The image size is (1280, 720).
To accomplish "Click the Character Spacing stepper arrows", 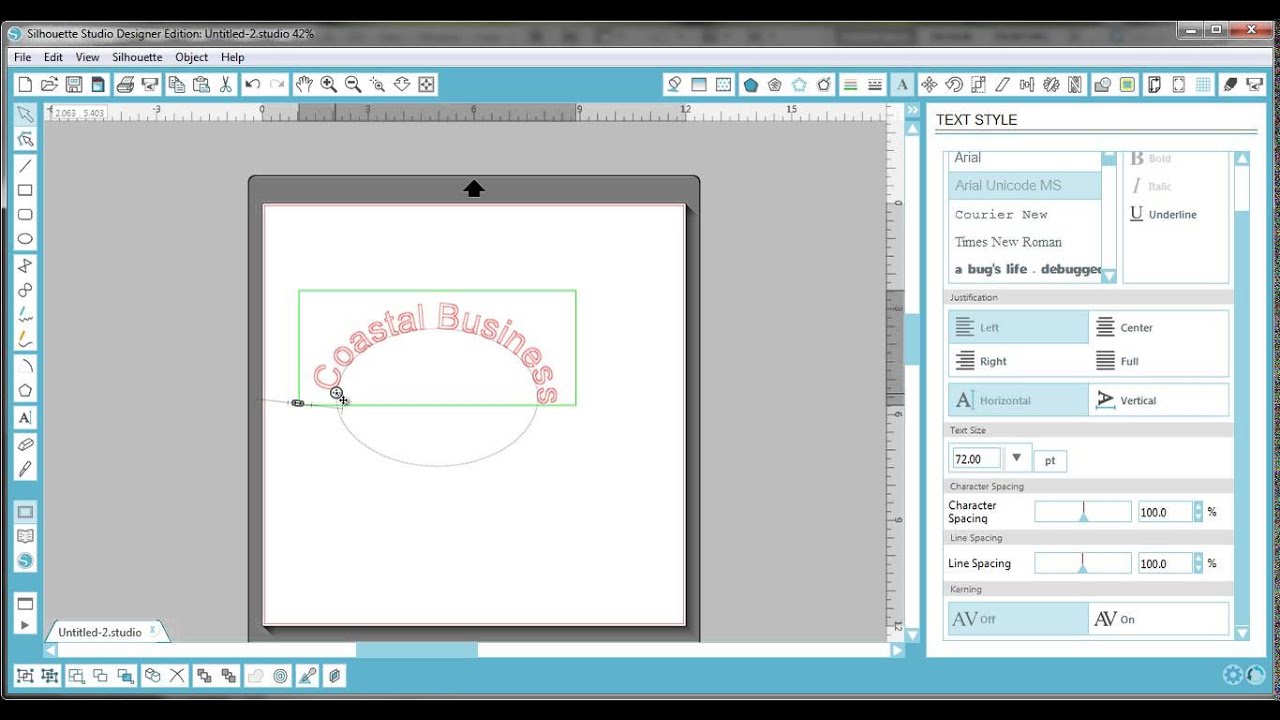I will tap(1198, 512).
